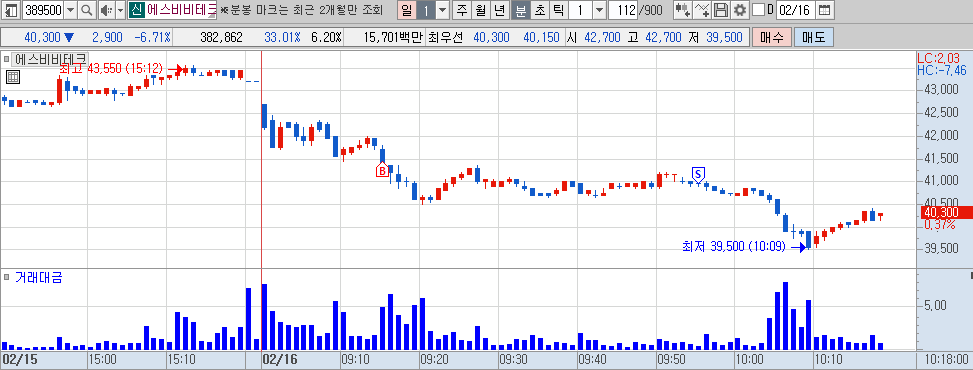Click the bar count field showing 112
The height and width of the screenshot is (370, 973).
pyautogui.click(x=623, y=10)
